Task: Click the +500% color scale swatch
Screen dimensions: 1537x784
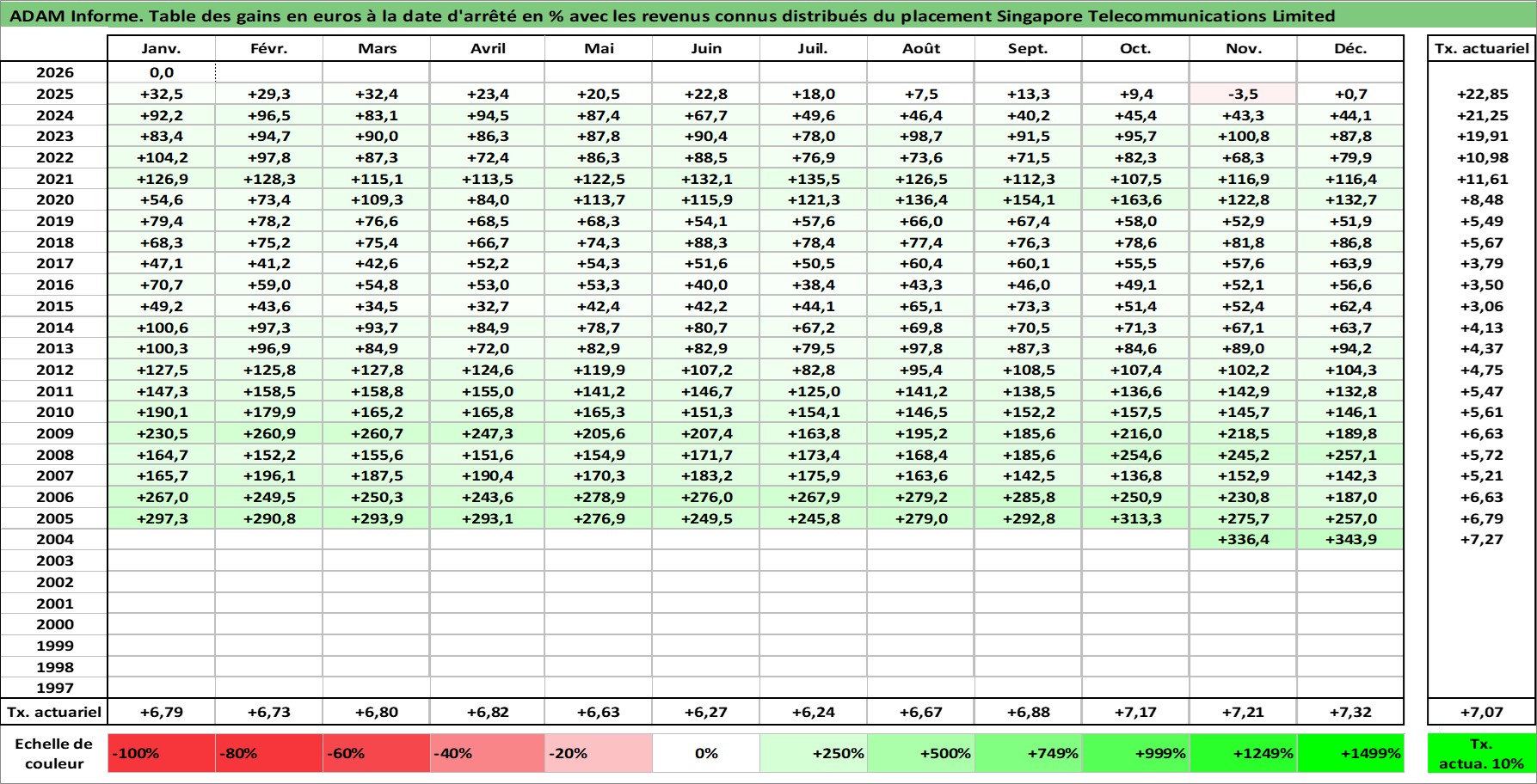Action: (921, 754)
